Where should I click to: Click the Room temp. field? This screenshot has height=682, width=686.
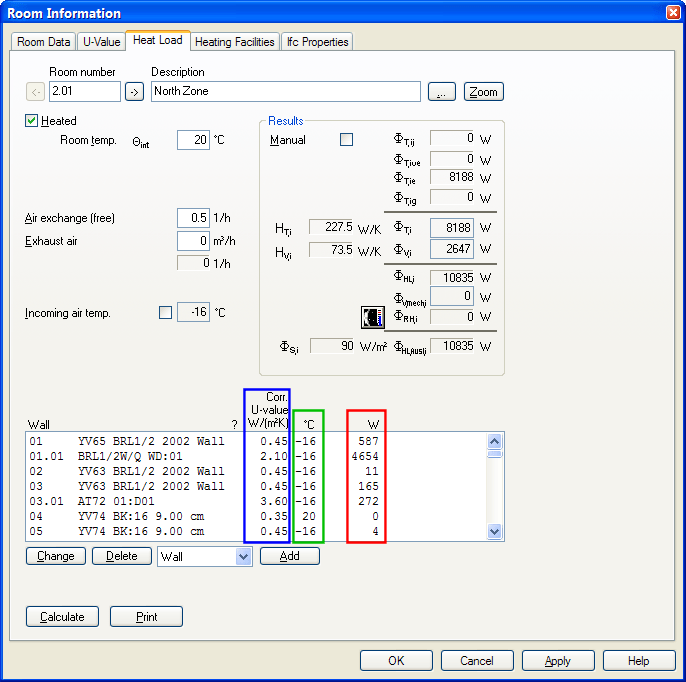[x=193, y=140]
